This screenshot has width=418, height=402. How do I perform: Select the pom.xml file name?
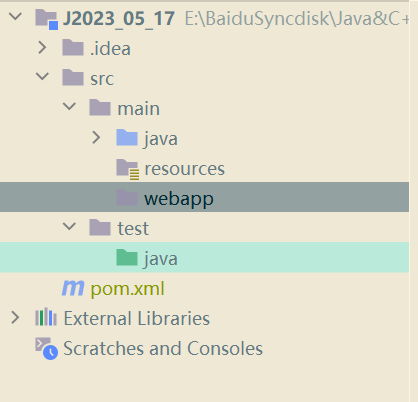(127, 289)
